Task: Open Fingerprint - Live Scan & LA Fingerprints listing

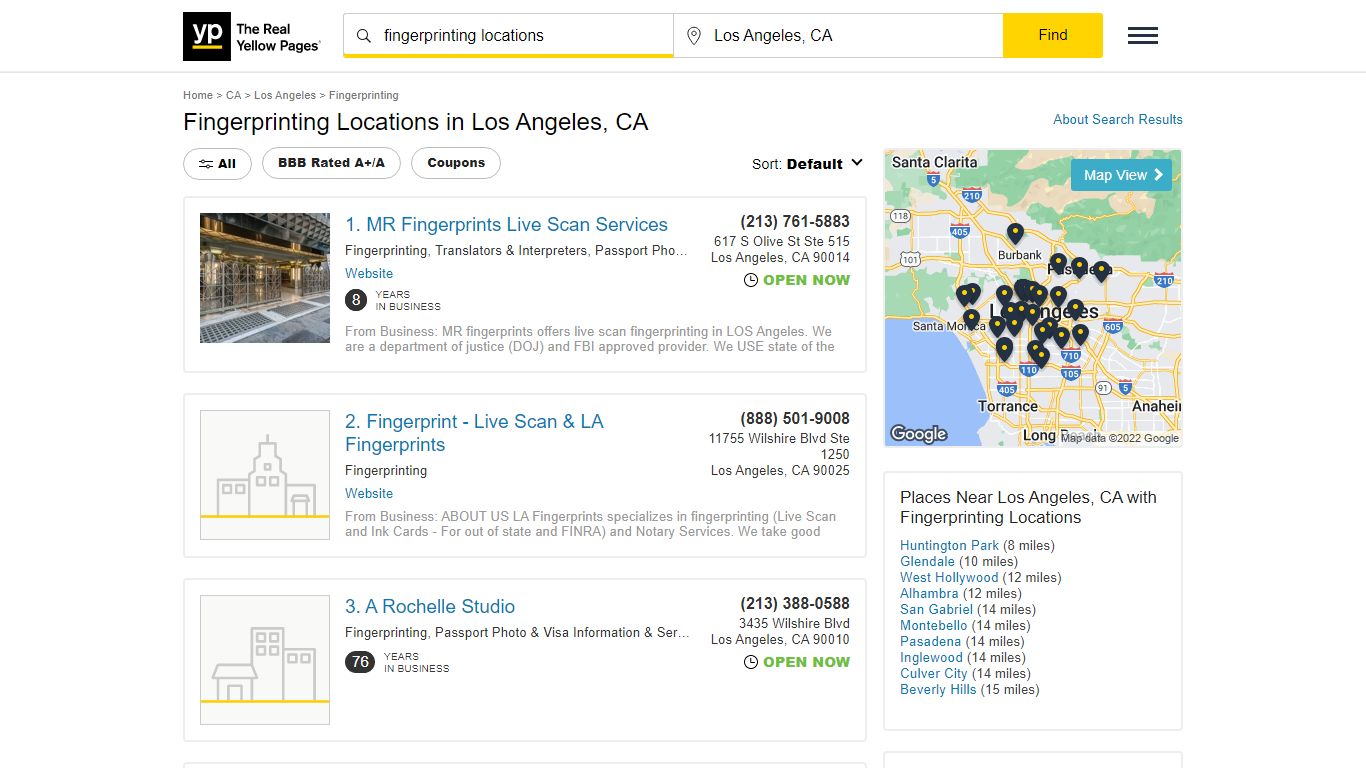Action: pos(474,433)
